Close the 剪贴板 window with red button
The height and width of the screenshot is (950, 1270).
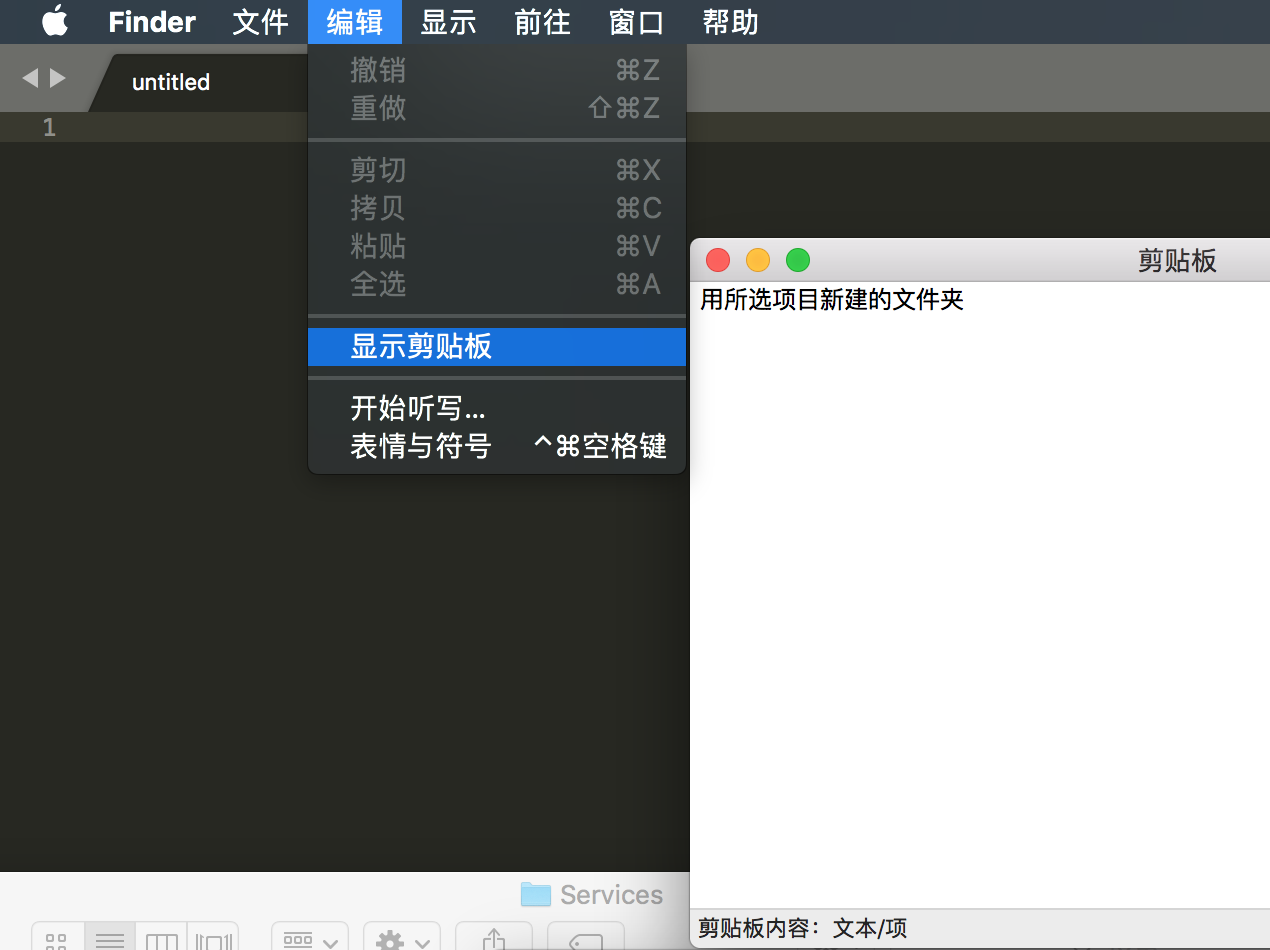718,260
